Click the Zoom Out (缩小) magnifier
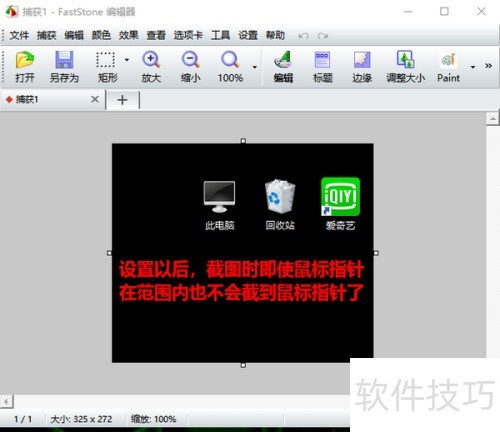 click(190, 60)
